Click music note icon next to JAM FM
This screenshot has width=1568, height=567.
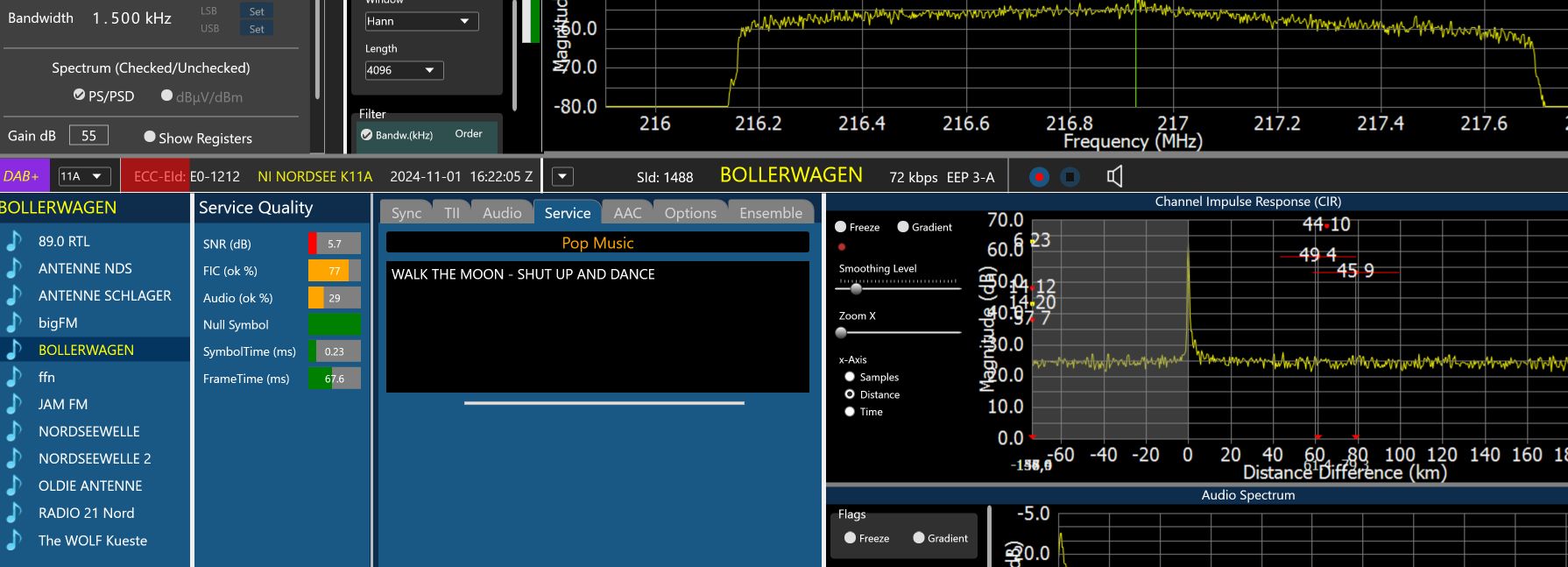(x=15, y=404)
